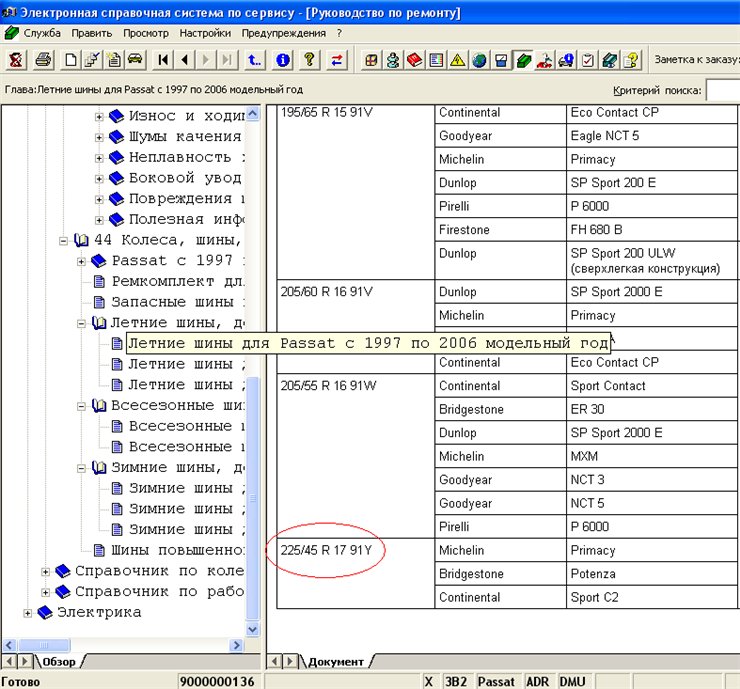Click the red X exit icon
The height and width of the screenshot is (689, 740).
click(x=16, y=60)
